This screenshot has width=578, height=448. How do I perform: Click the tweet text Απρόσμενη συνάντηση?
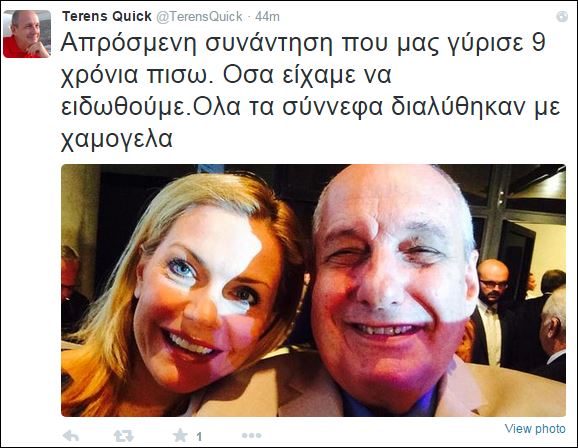pos(196,44)
